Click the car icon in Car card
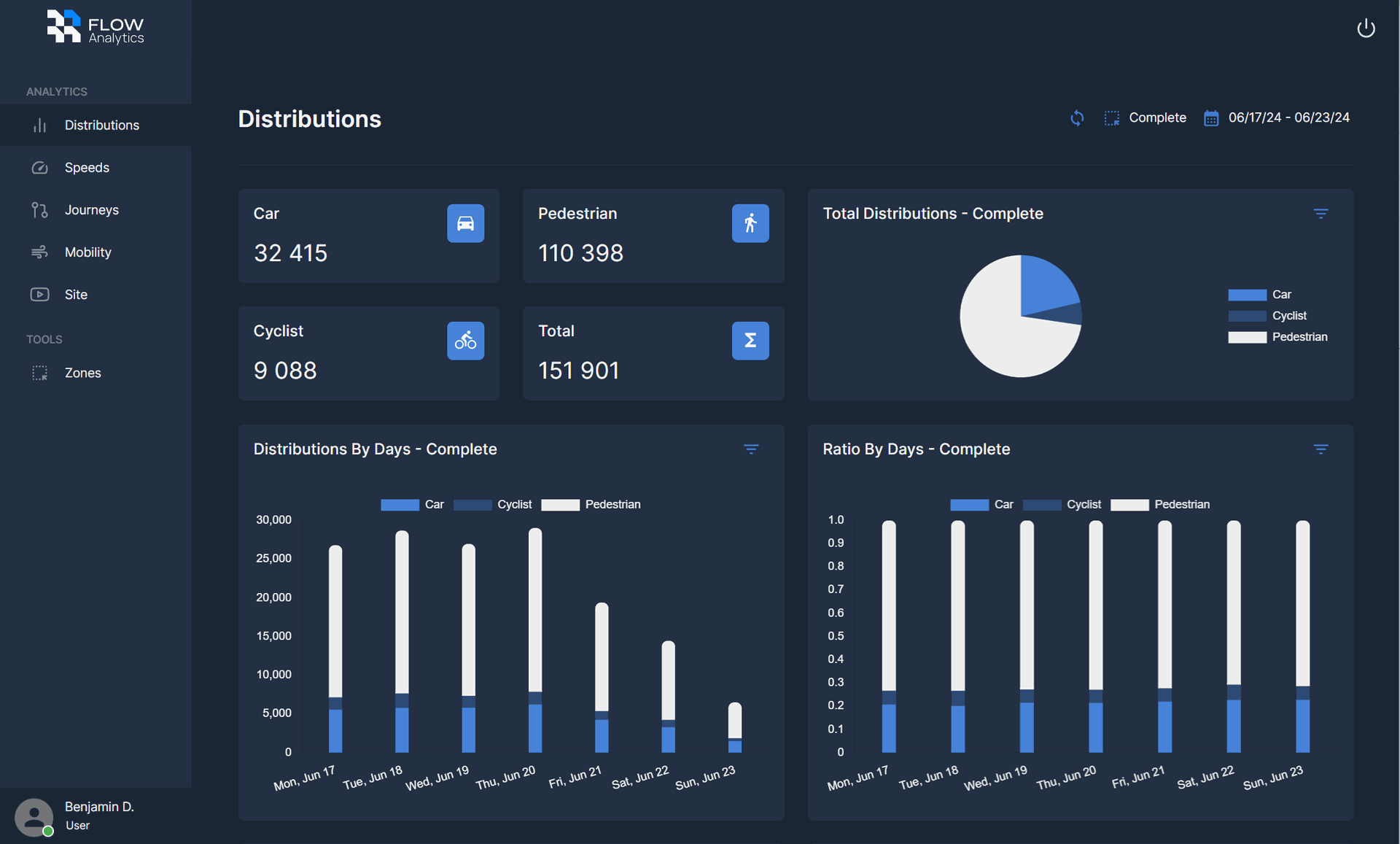The image size is (1400, 844). pos(465,223)
